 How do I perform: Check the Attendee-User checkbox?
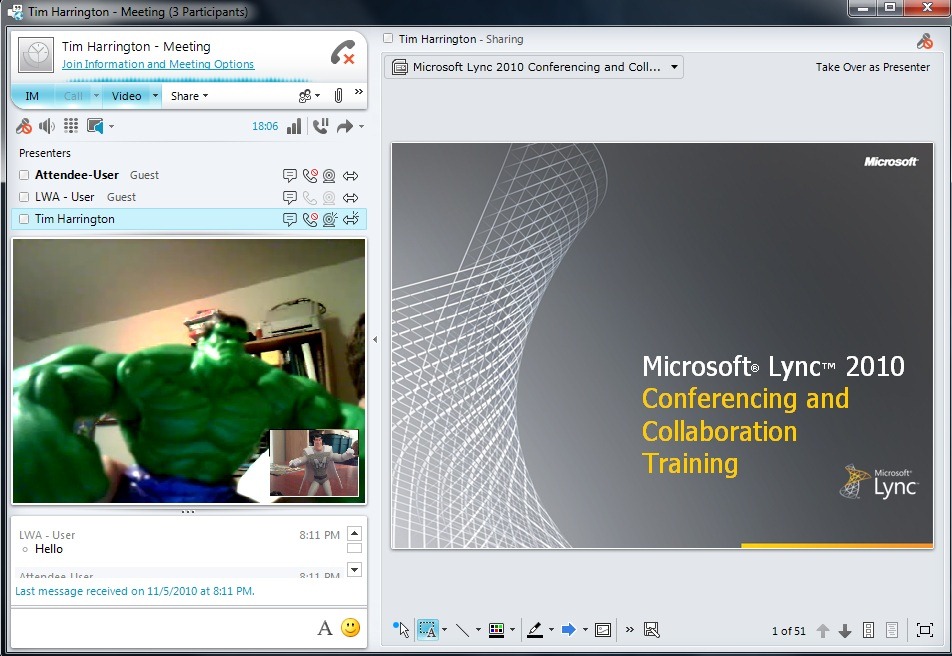(x=24, y=175)
